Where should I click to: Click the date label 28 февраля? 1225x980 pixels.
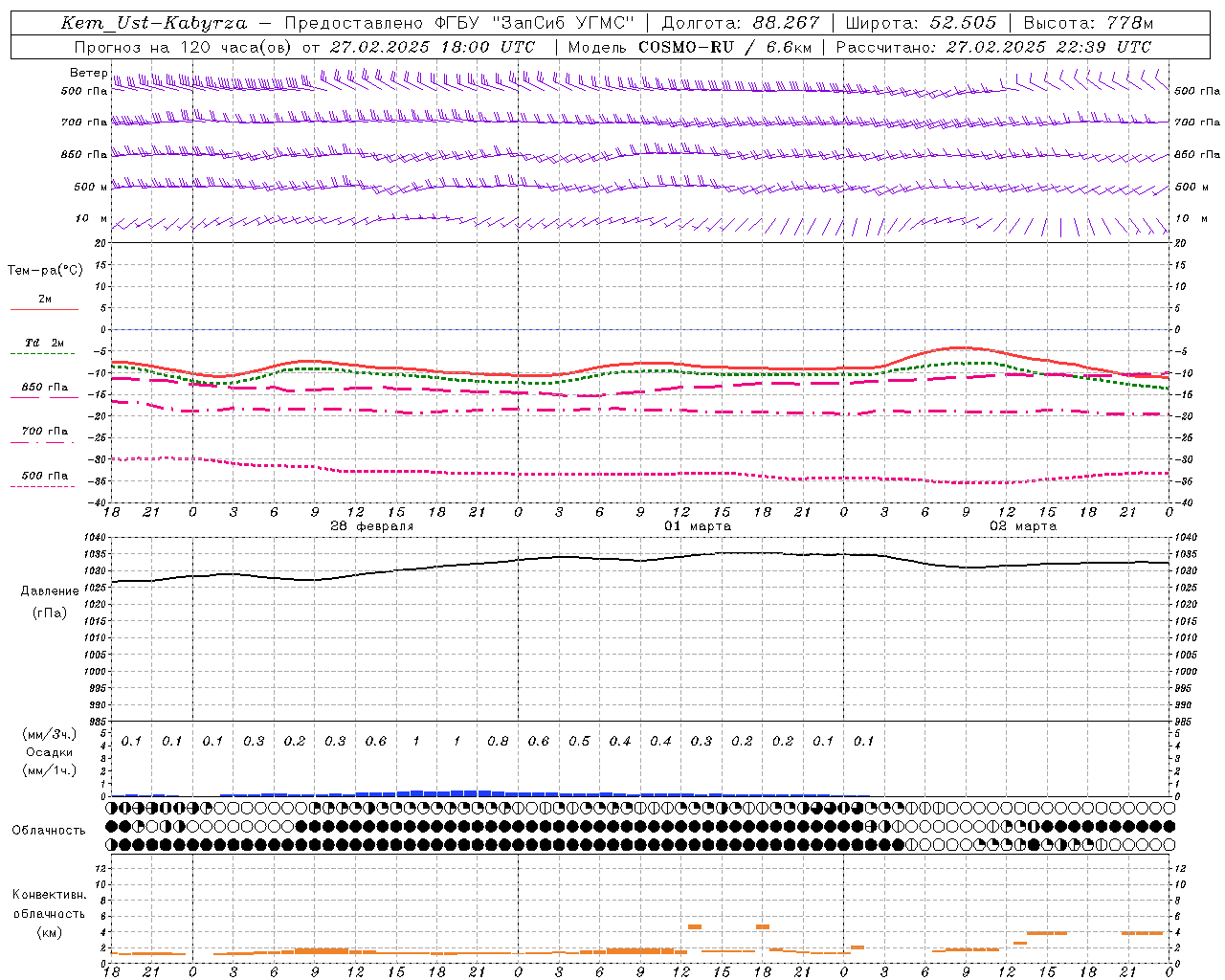click(x=371, y=526)
